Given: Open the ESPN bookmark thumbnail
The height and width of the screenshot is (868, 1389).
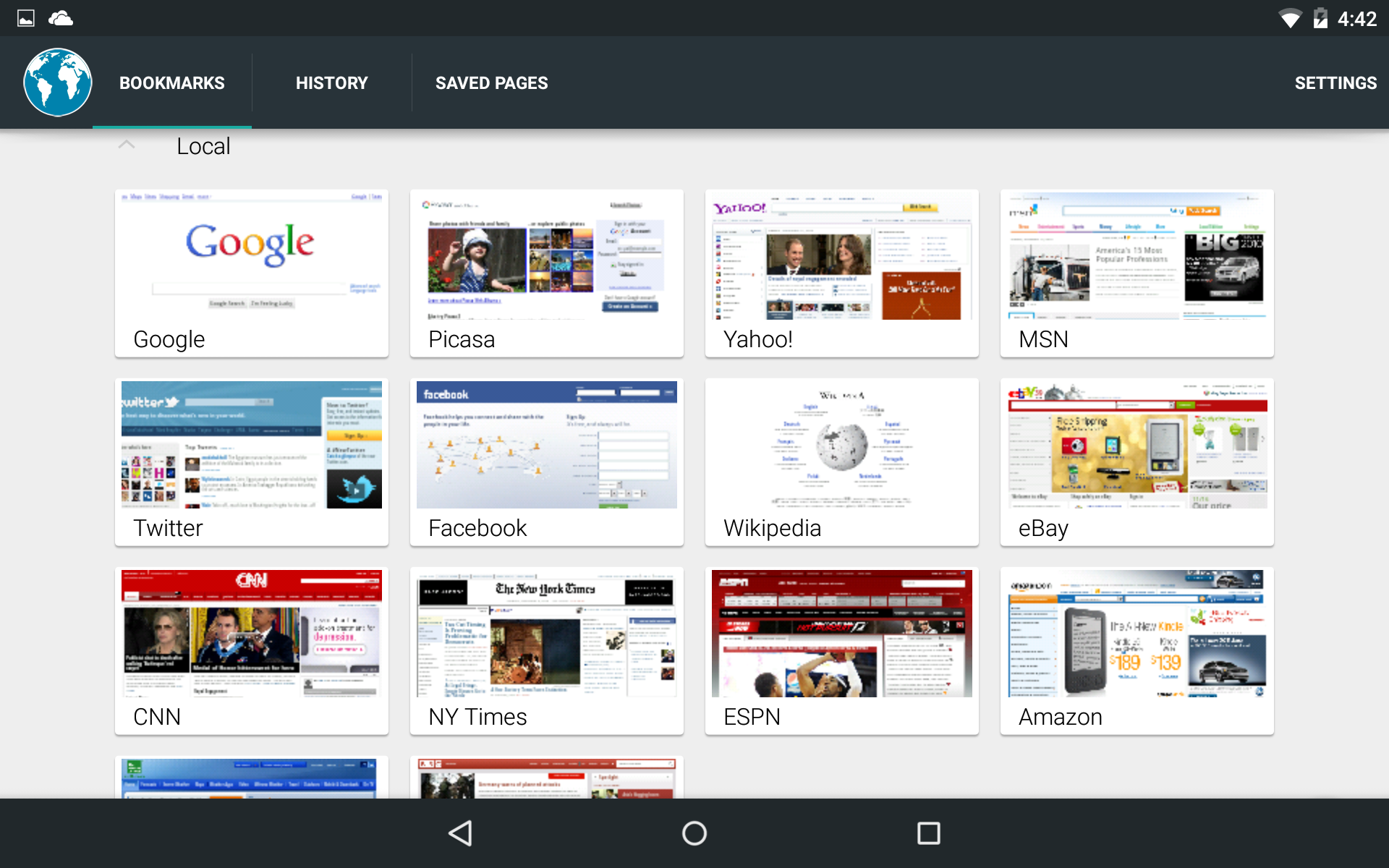Looking at the screenshot, I should pyautogui.click(x=842, y=634).
